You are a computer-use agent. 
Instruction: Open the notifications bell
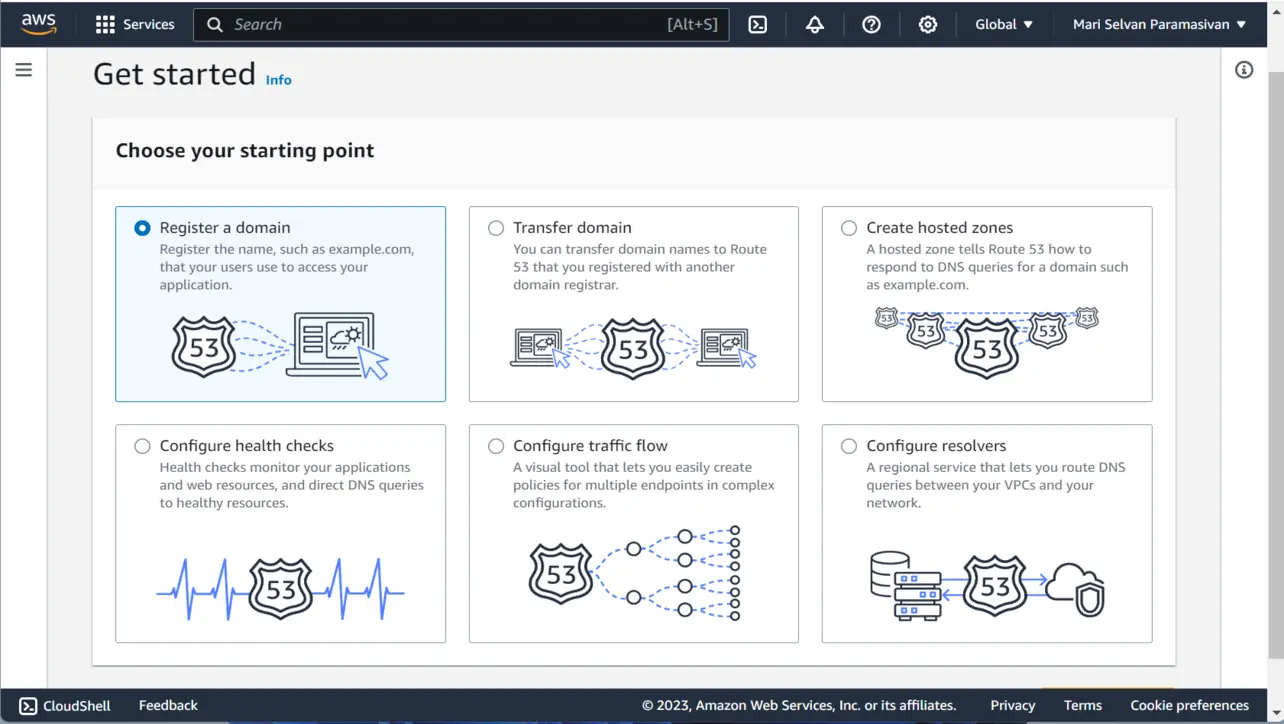815,24
